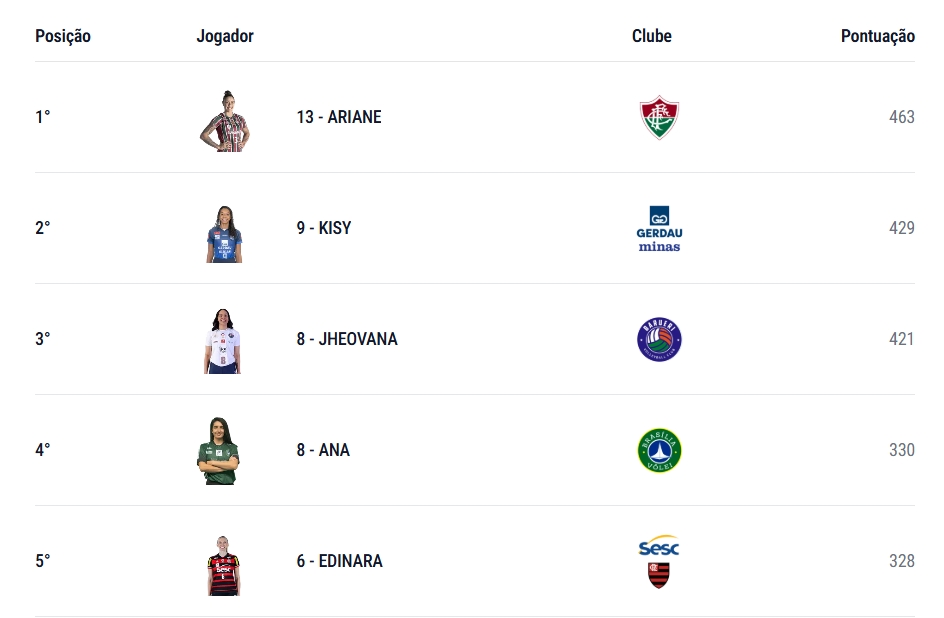Sort by the Jogador column header
Screen dimensions: 944x618
tap(225, 36)
